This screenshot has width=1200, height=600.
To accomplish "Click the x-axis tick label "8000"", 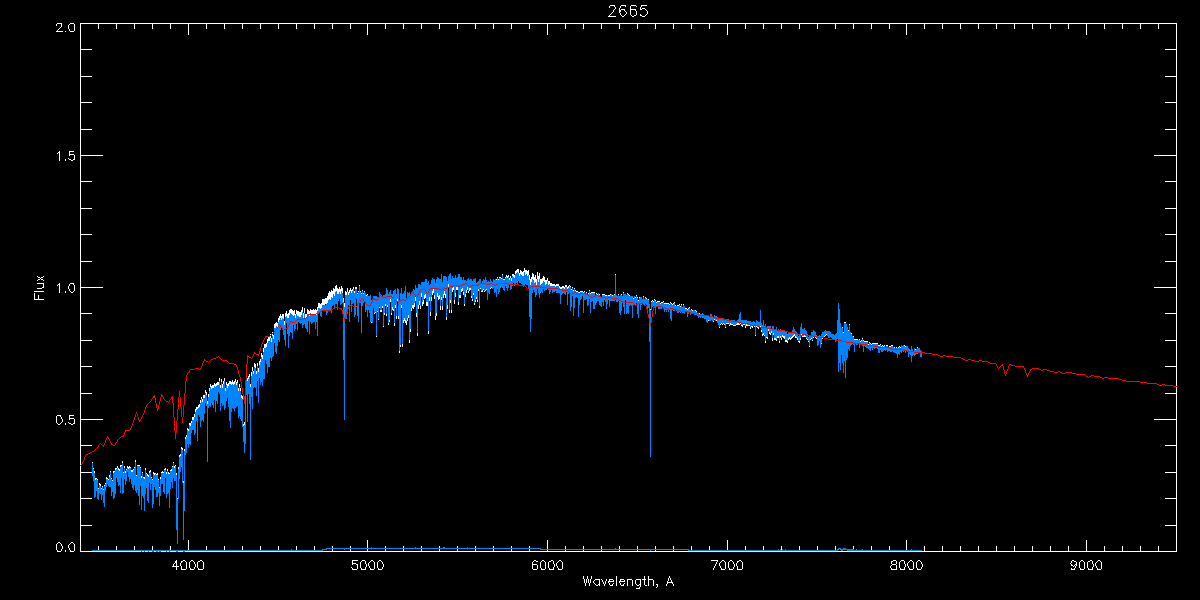I will pyautogui.click(x=906, y=566).
